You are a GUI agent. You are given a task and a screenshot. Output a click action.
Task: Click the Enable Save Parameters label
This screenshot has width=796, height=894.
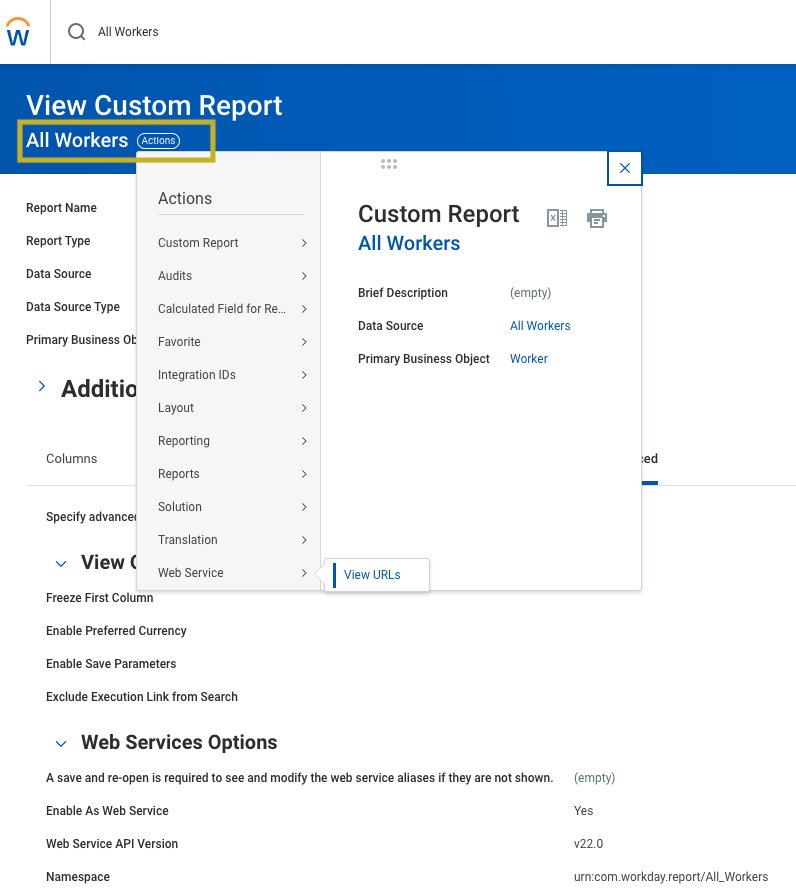click(x=111, y=664)
